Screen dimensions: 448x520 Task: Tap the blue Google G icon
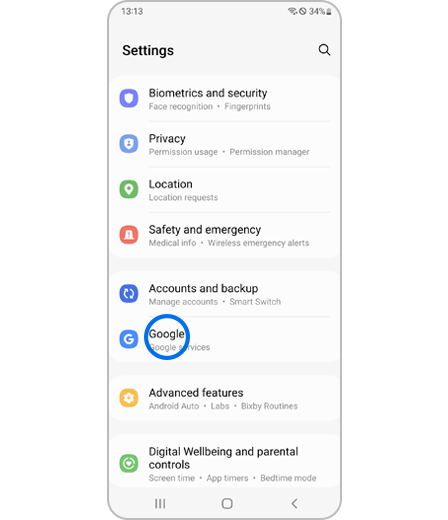[129, 339]
